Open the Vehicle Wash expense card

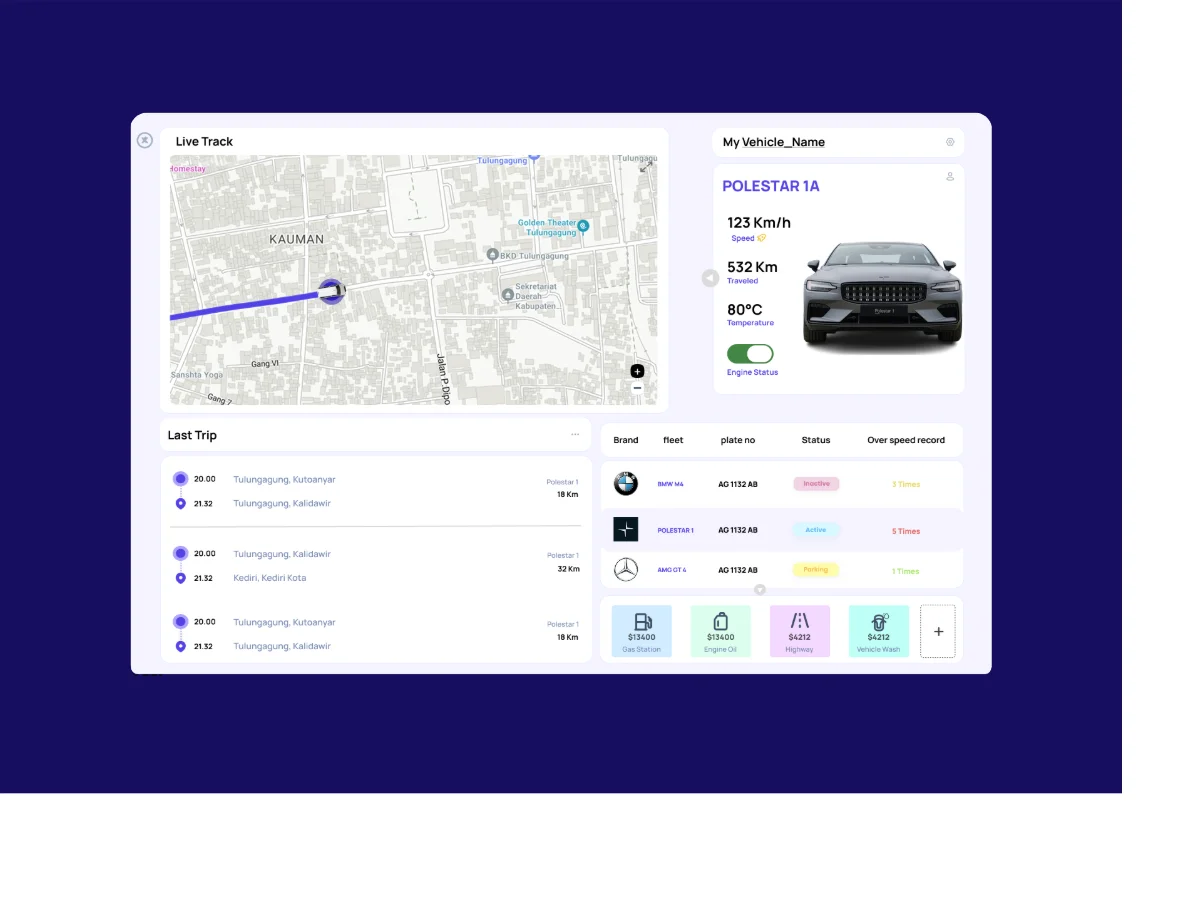[878, 631]
